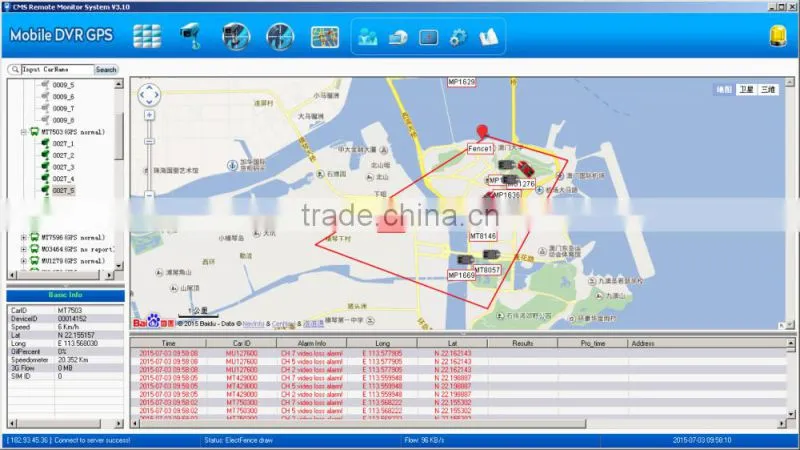Select camera channel 002T_2

pos(63,155)
